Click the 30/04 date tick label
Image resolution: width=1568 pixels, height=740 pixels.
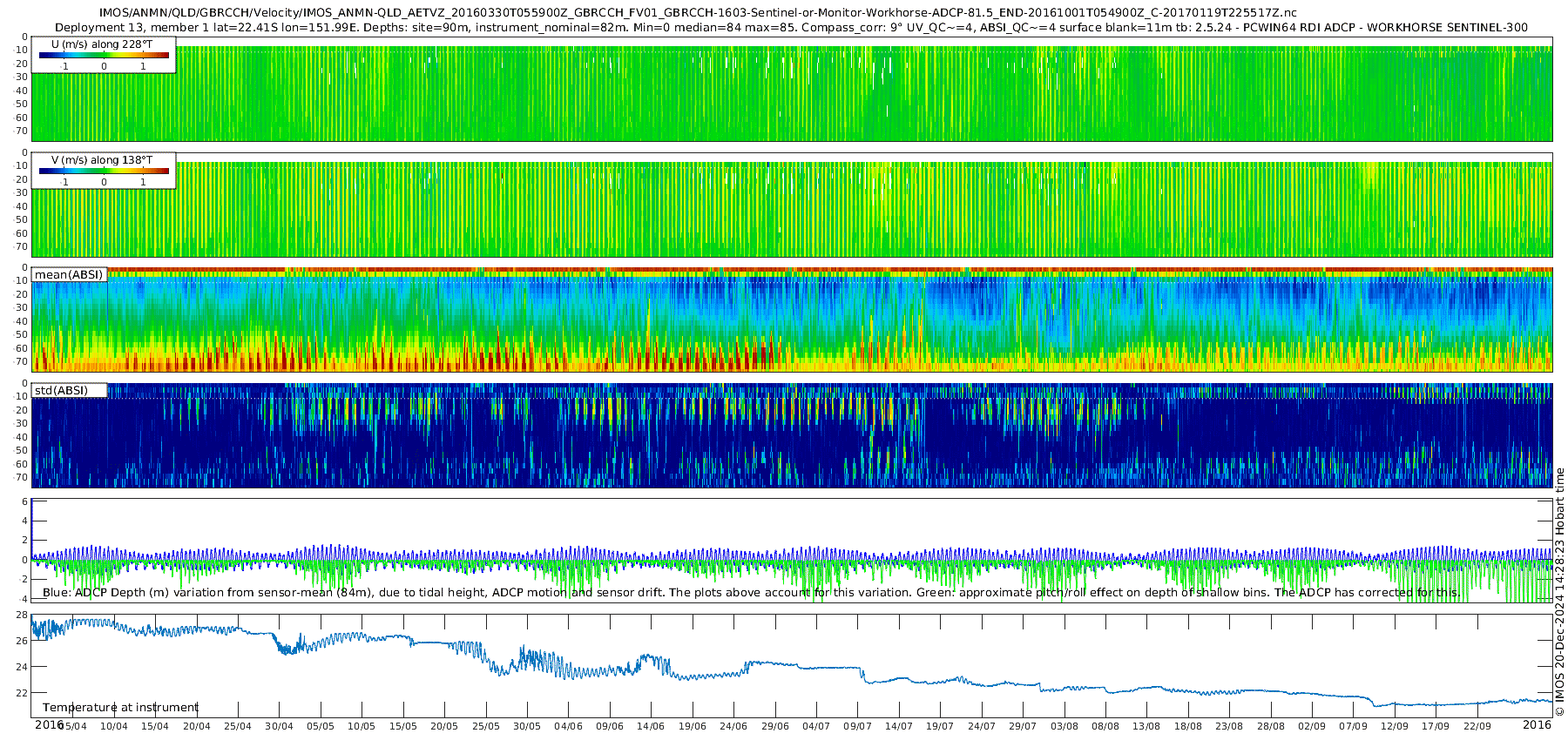coord(279,727)
